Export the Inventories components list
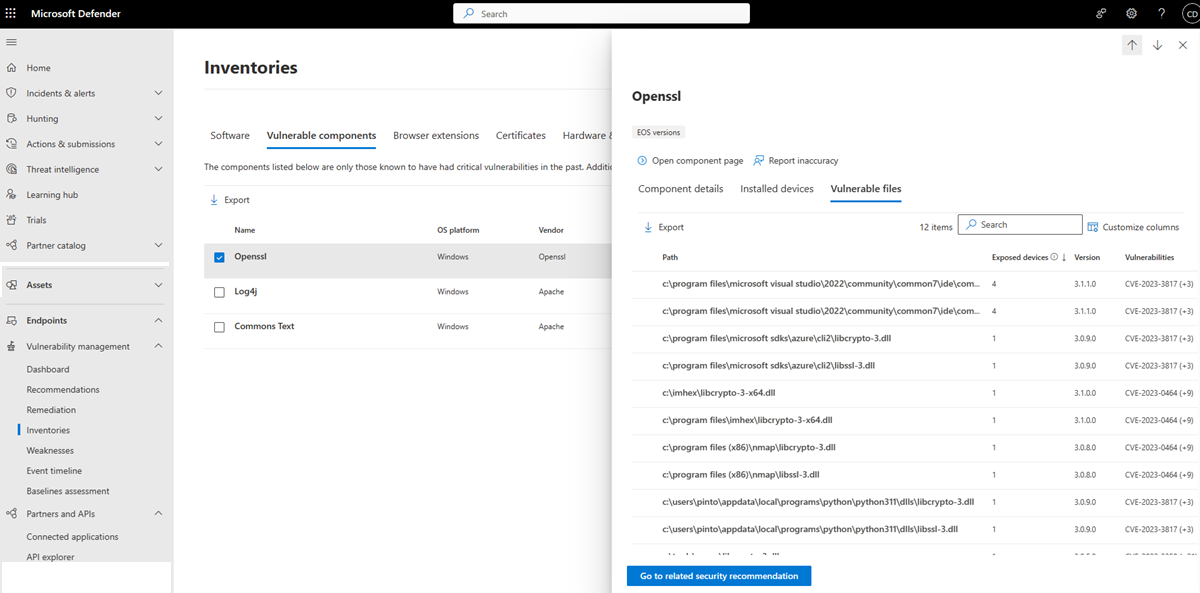 pos(230,200)
